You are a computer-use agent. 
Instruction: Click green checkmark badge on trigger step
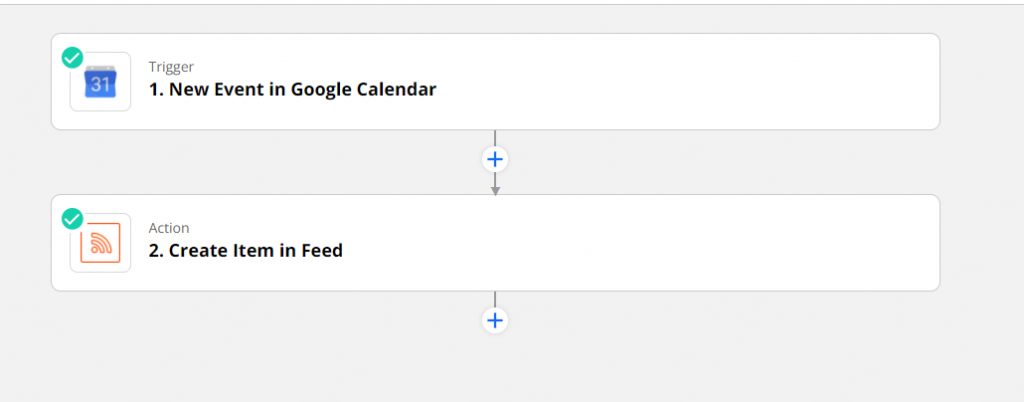click(72, 57)
